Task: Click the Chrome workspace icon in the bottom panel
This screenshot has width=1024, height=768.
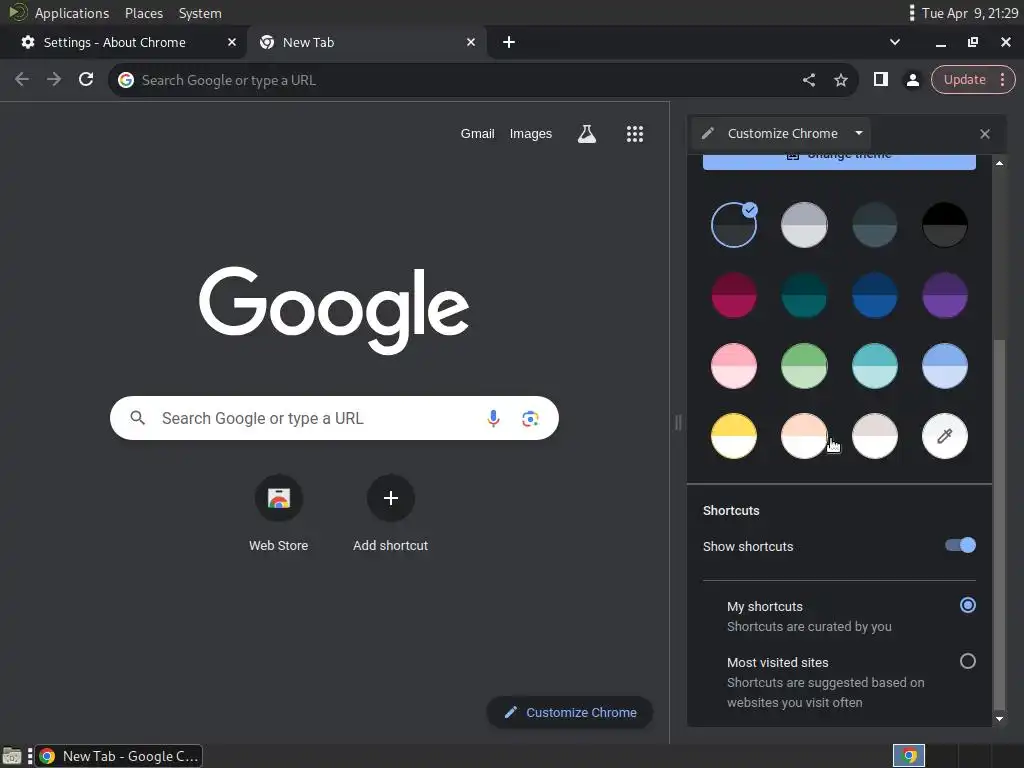Action: point(908,756)
